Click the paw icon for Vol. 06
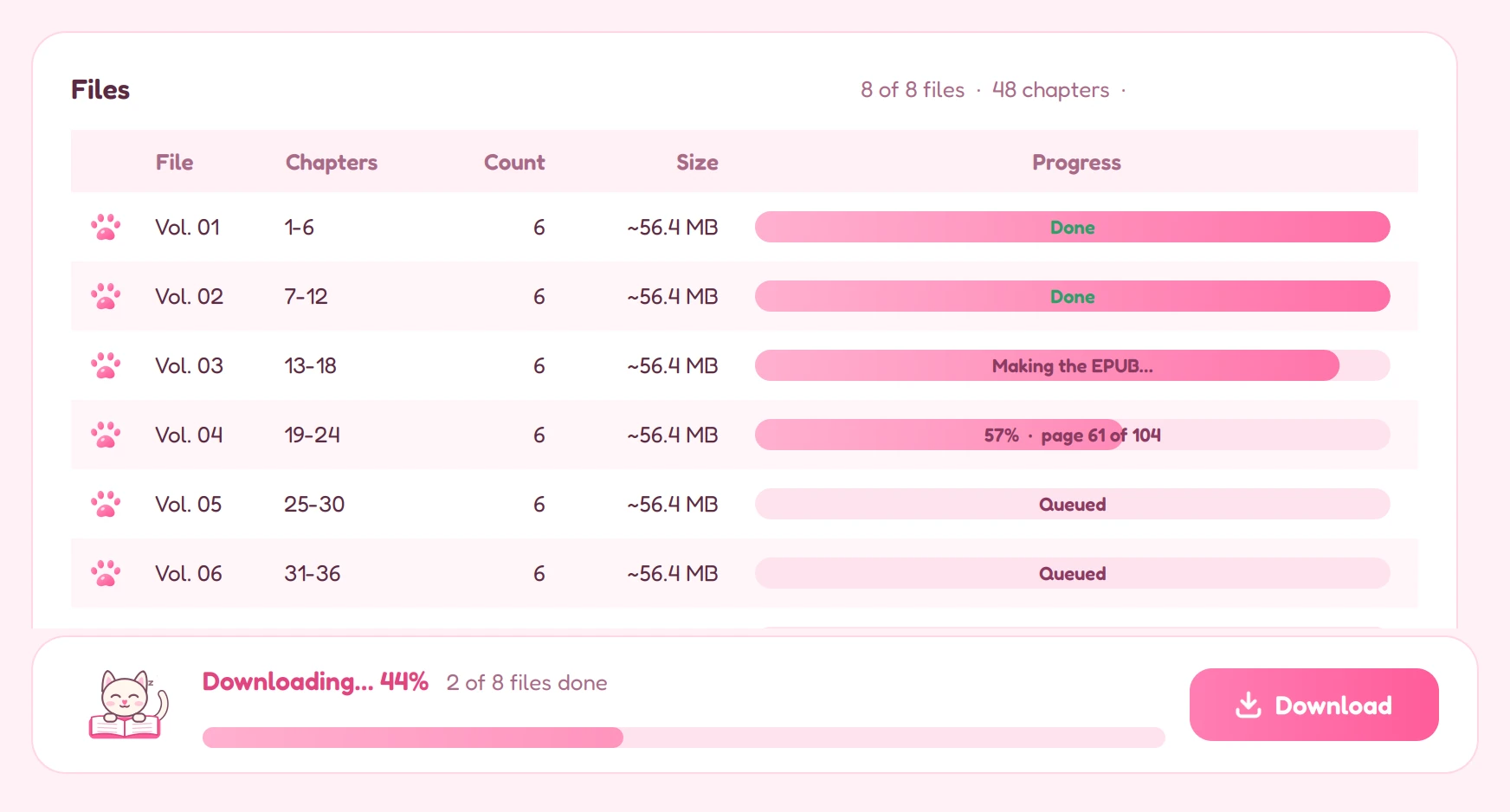Viewport: 1510px width, 812px height. [106, 573]
